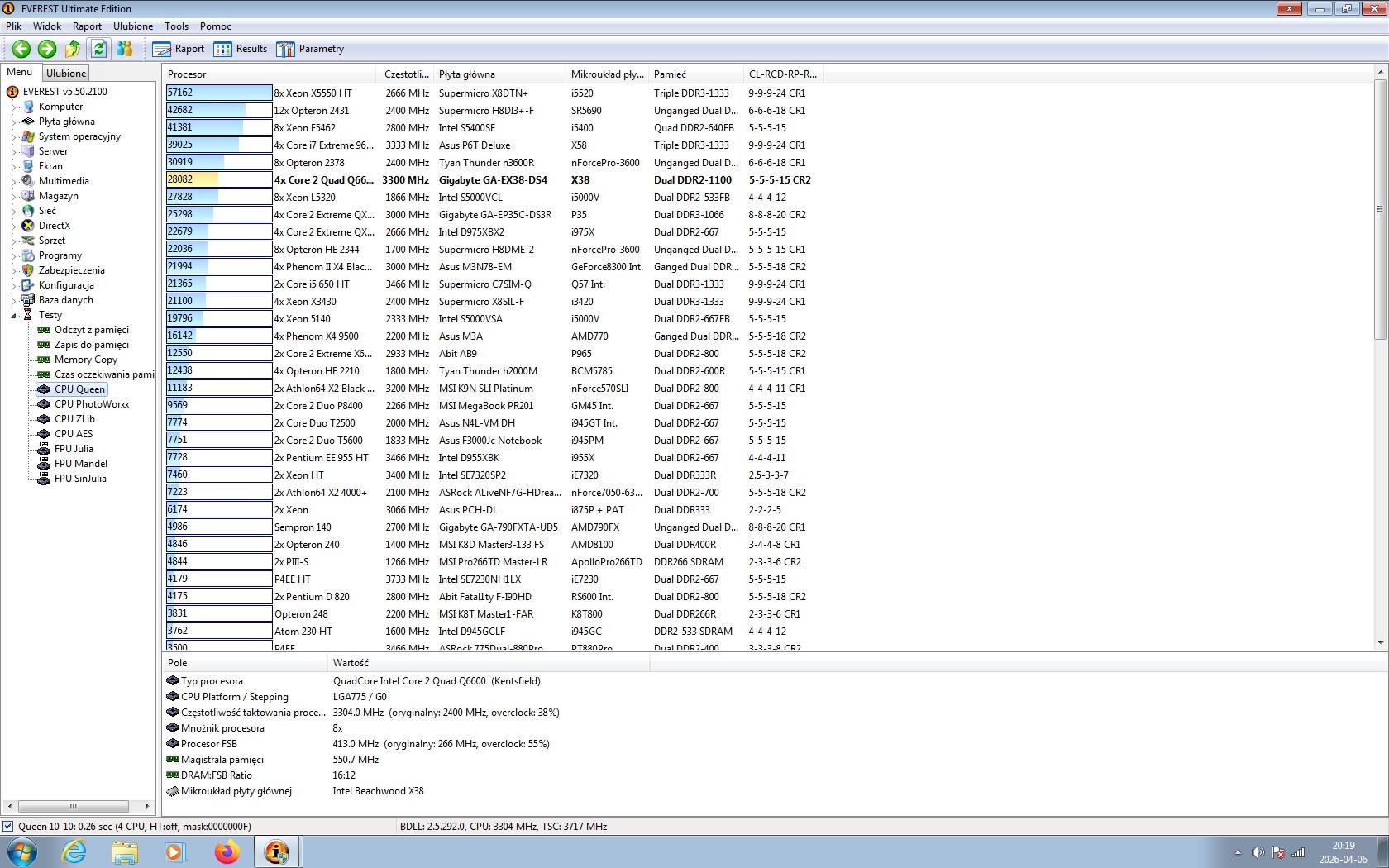The height and width of the screenshot is (868, 1389).
Task: Select the FPU Julia benchmark icon
Action: 44,449
